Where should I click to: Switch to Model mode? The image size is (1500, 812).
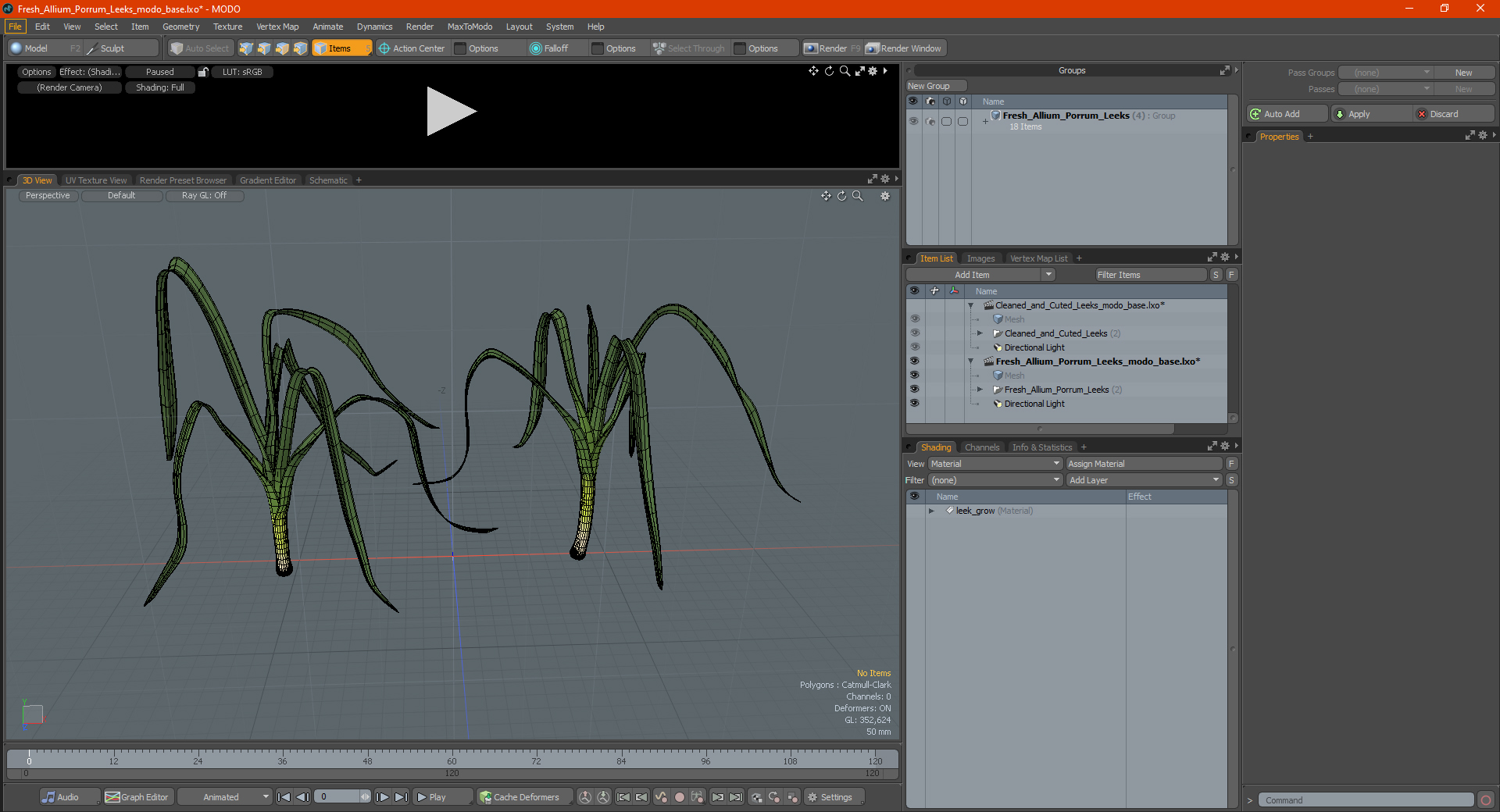pyautogui.click(x=44, y=48)
